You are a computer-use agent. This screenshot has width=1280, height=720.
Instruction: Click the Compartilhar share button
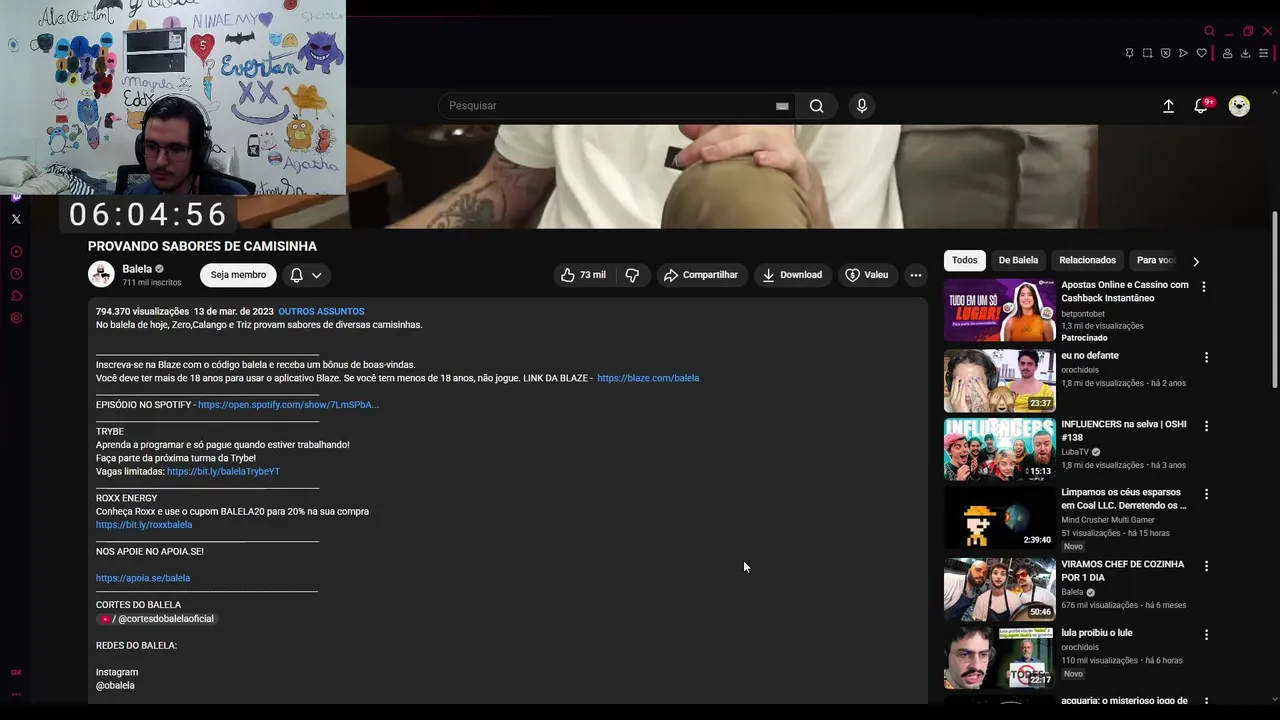pos(700,275)
